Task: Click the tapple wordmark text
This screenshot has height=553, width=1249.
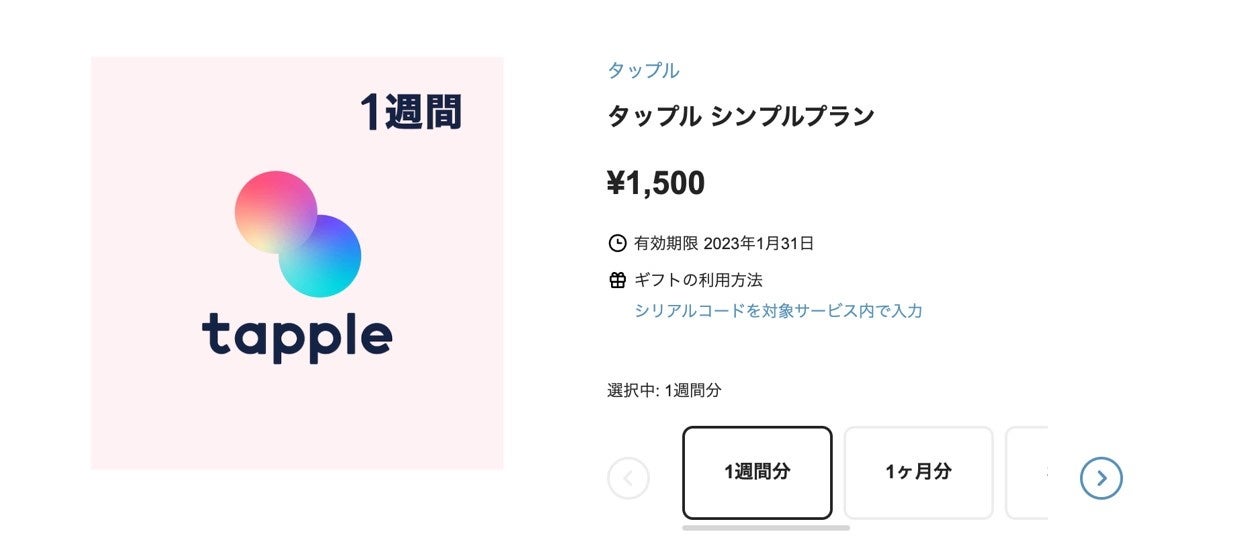Action: pyautogui.click(x=297, y=336)
